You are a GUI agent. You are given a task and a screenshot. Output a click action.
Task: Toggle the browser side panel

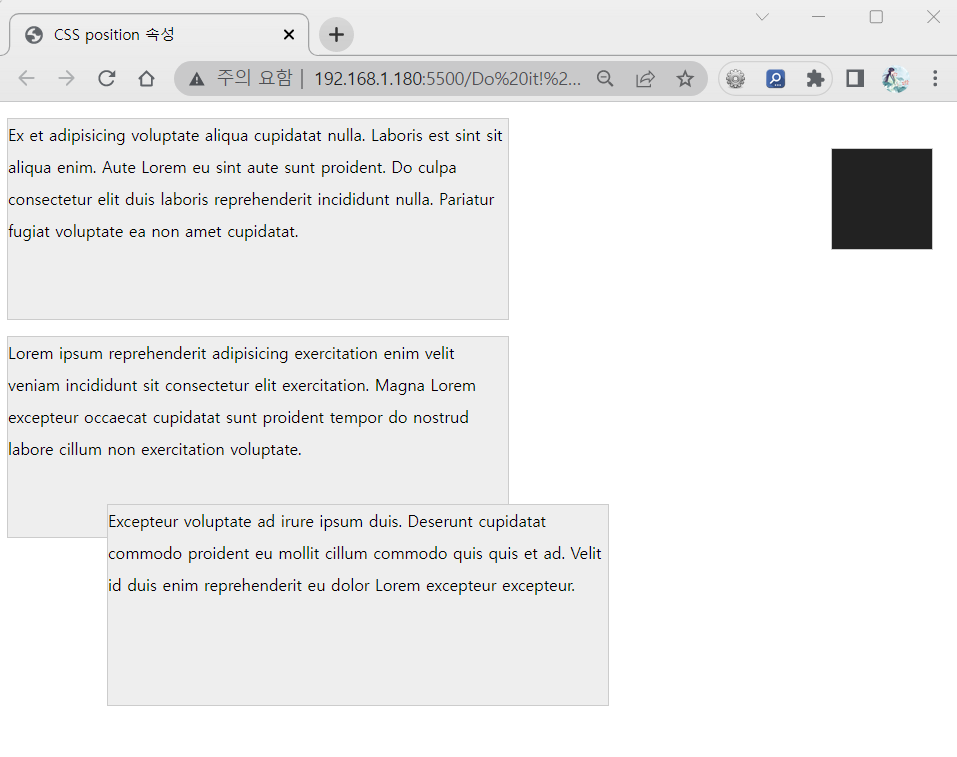pos(855,78)
